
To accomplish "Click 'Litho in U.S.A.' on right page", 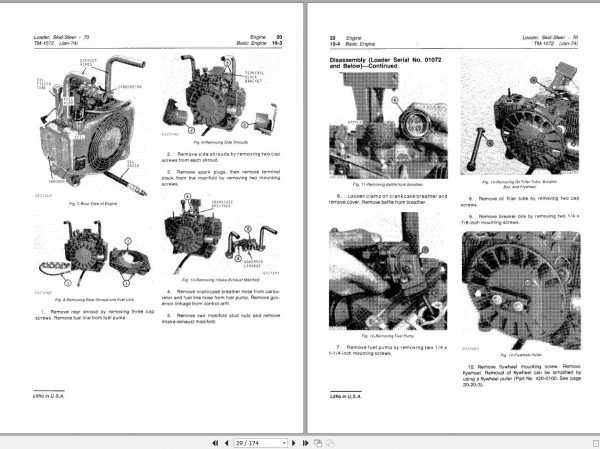I will click(x=346, y=396).
